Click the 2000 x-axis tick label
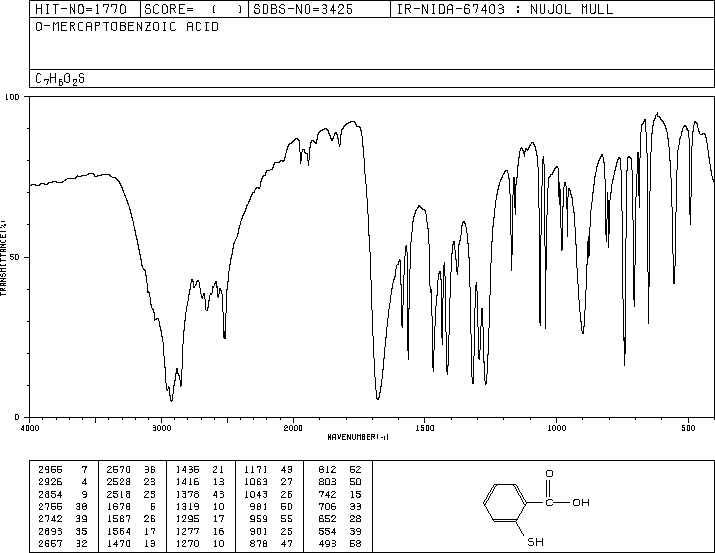This screenshot has height=553, width=715. tap(293, 428)
